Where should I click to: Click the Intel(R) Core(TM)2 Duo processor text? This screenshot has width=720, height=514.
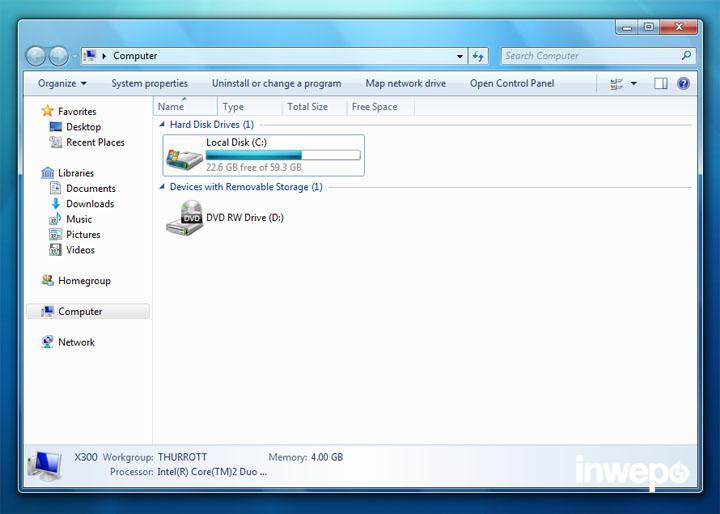(212, 472)
